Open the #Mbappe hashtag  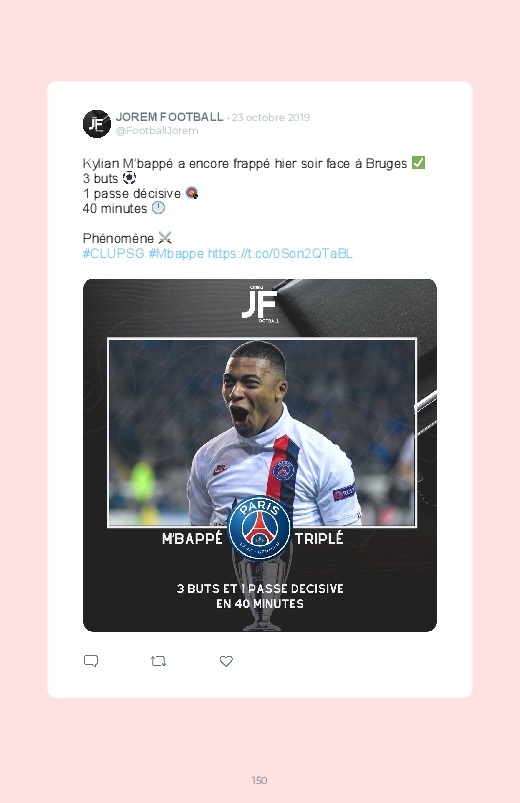(x=176, y=253)
